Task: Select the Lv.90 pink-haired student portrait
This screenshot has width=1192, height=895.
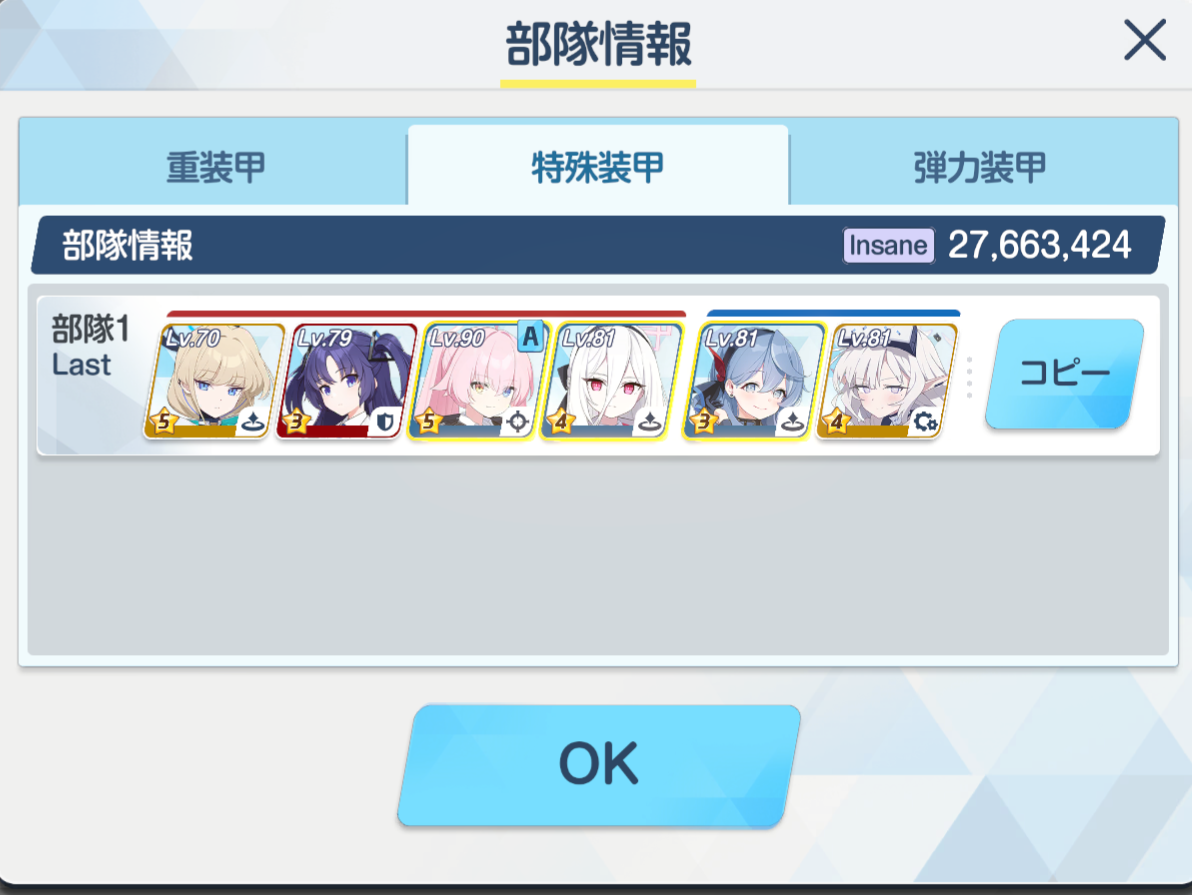Action: pos(478,382)
